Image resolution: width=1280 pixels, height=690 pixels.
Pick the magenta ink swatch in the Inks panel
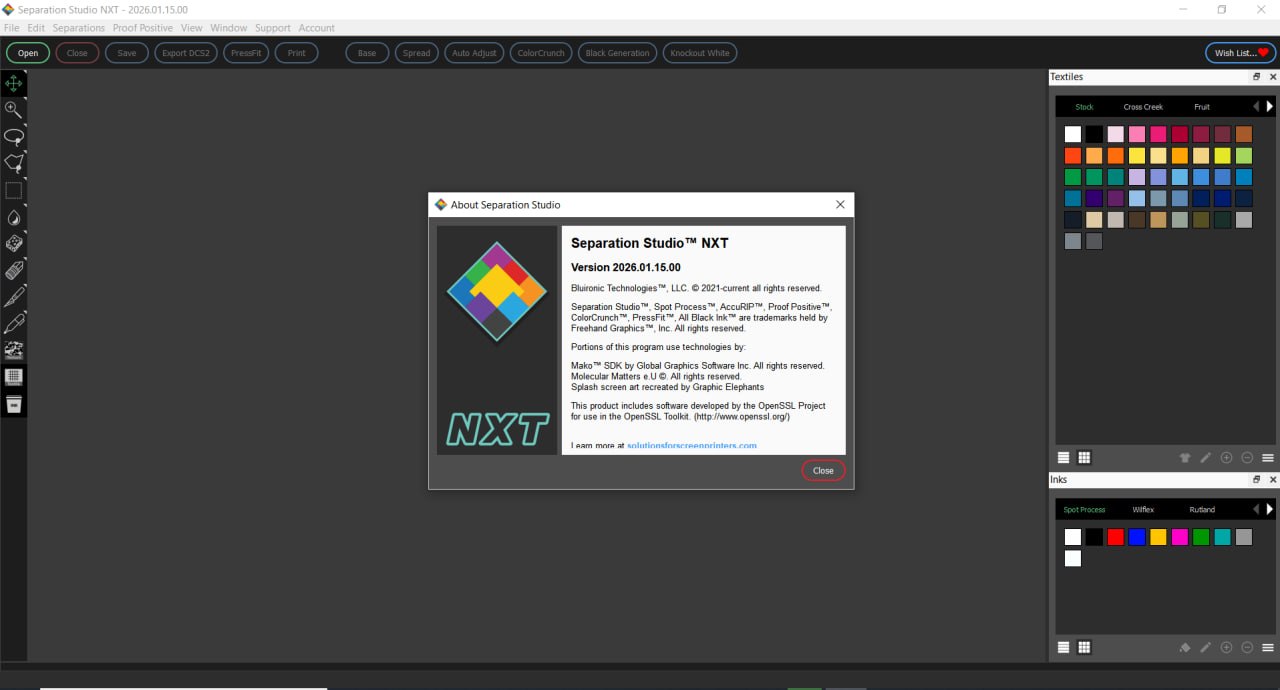[1180, 537]
